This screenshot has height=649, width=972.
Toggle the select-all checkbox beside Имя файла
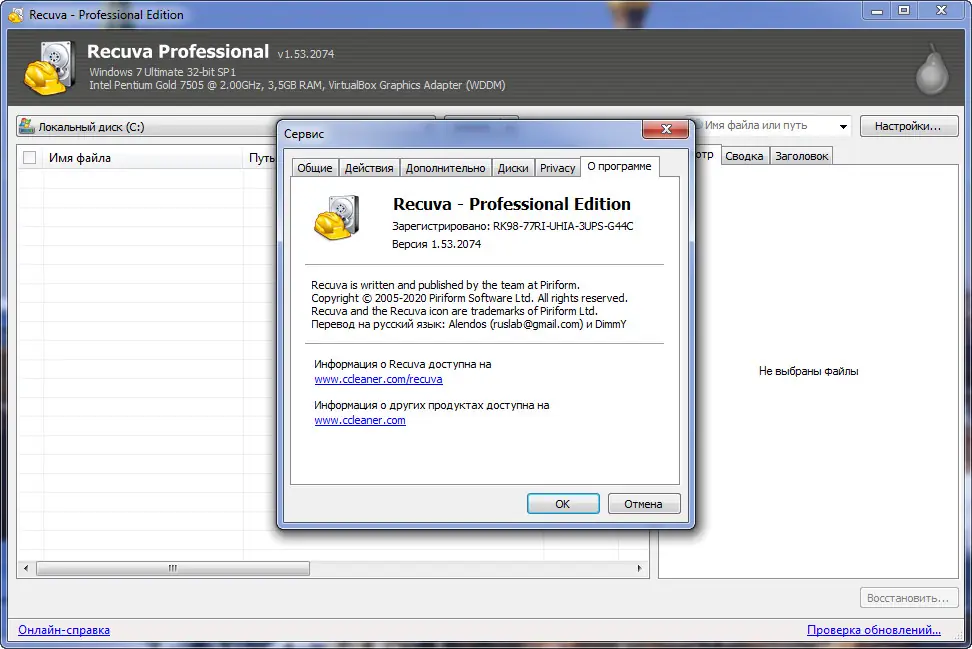(x=29, y=157)
